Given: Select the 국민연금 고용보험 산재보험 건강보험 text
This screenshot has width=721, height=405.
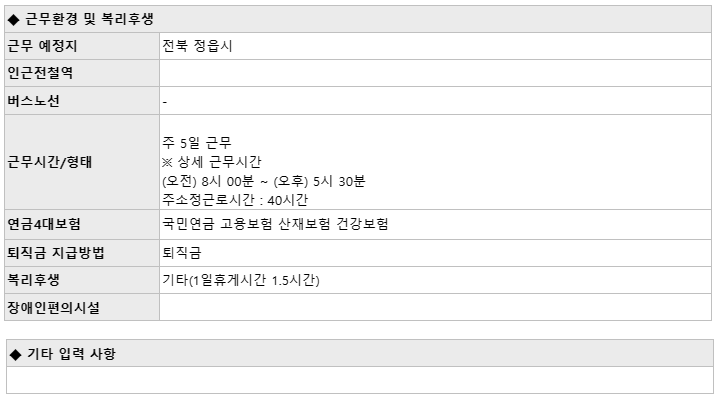Looking at the screenshot, I should (x=275, y=224).
